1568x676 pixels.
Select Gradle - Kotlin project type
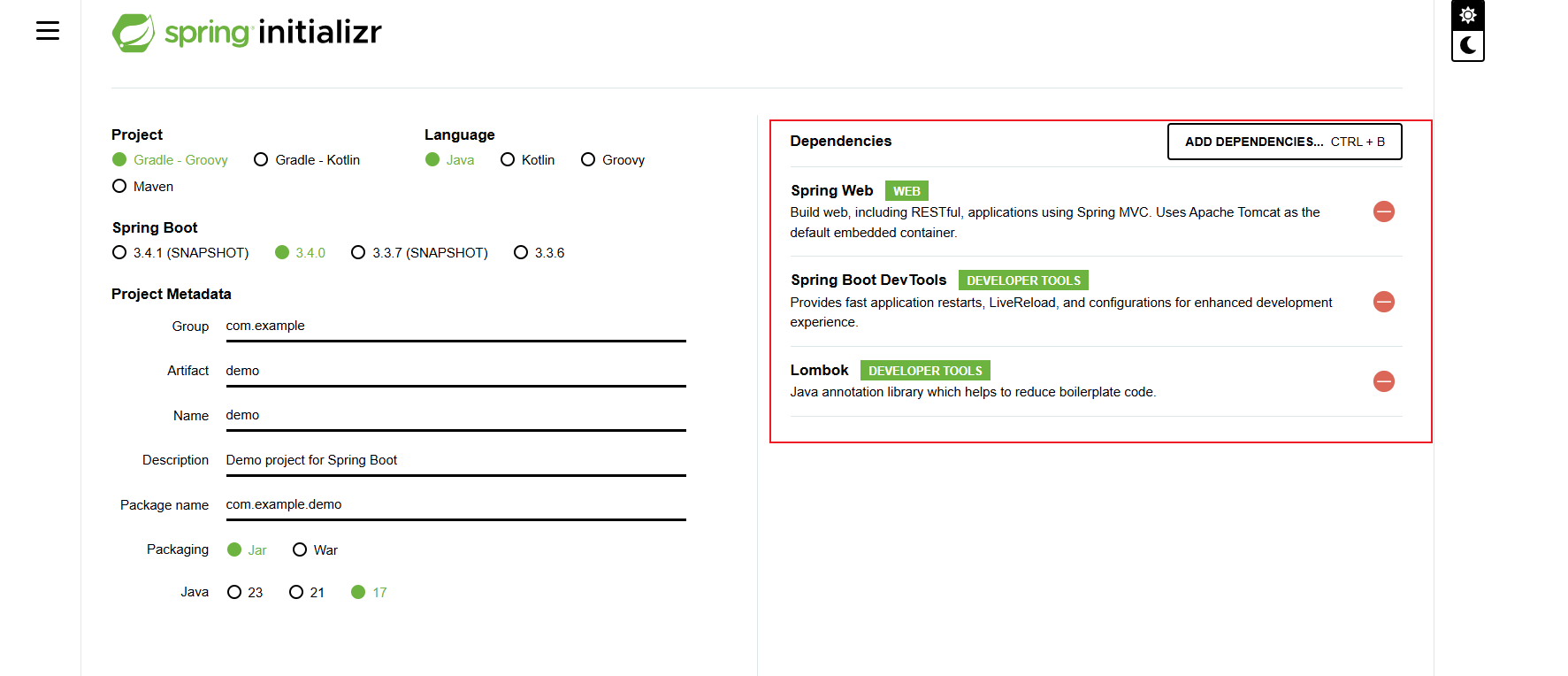tap(307, 160)
